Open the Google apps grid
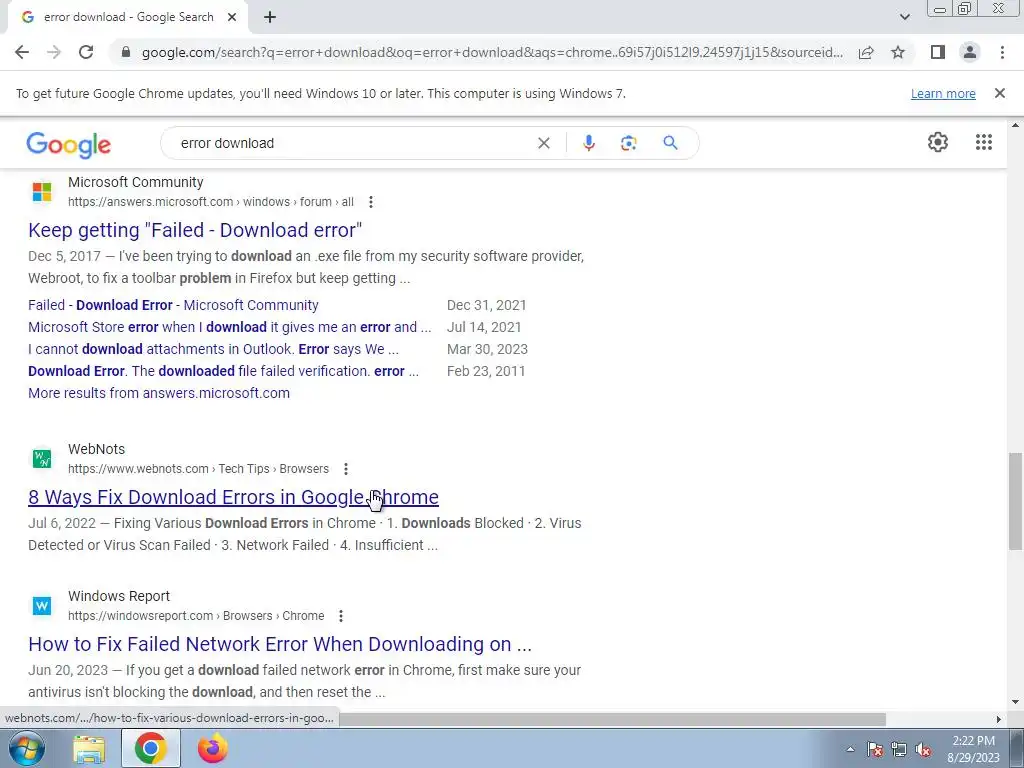 984,142
